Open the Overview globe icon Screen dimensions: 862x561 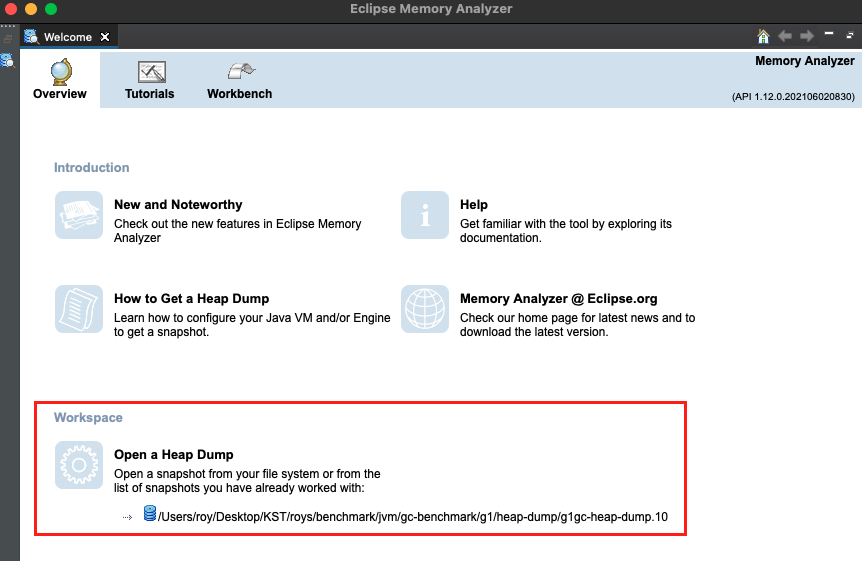(x=61, y=72)
